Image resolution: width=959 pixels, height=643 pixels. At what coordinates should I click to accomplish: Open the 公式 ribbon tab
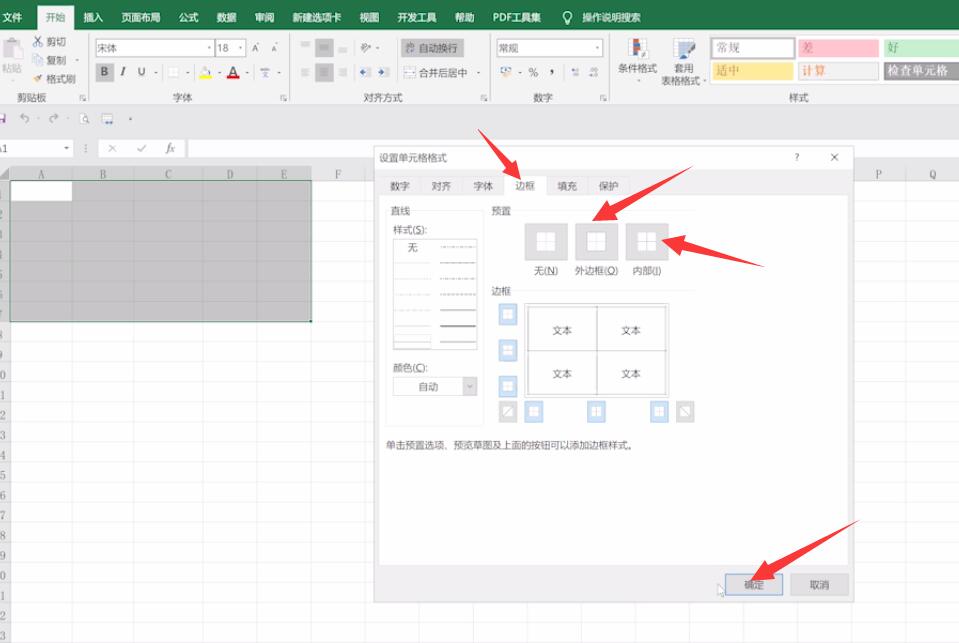pyautogui.click(x=188, y=17)
